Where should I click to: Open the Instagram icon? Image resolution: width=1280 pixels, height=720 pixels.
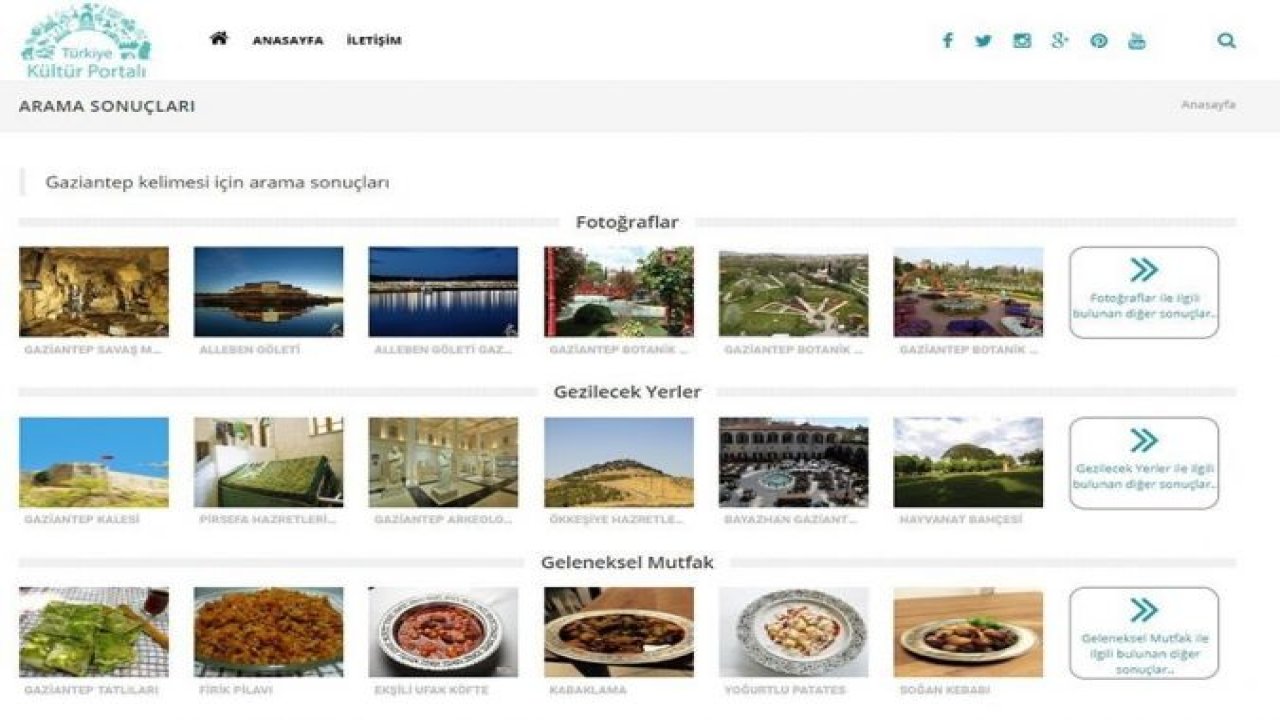tap(1022, 41)
